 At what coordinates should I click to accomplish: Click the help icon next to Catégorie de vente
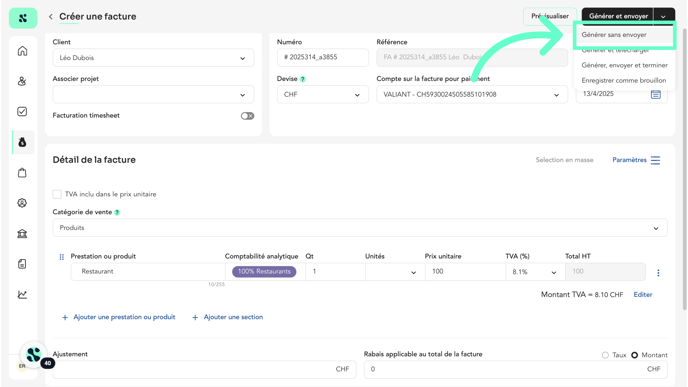point(117,212)
